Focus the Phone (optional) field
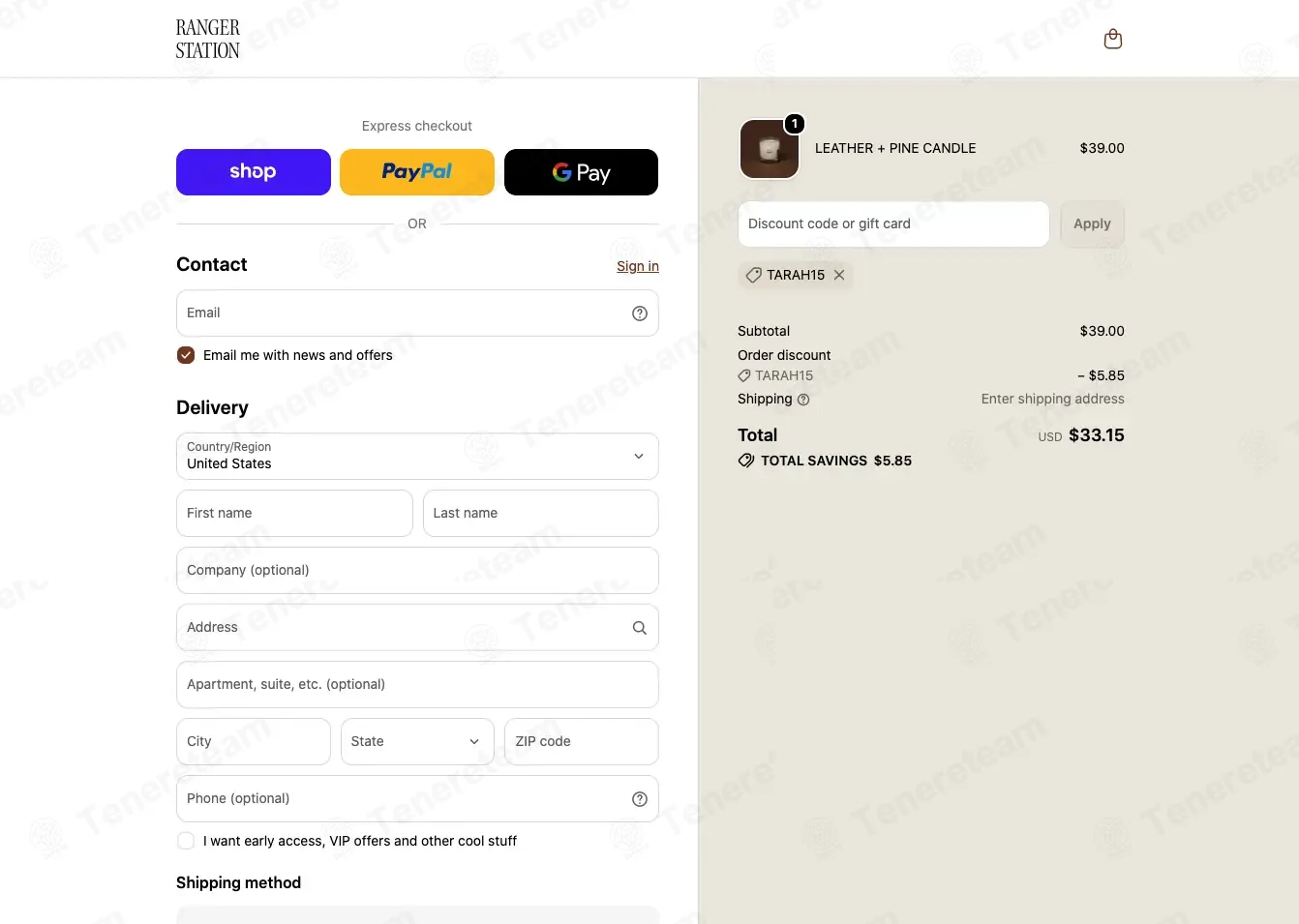This screenshot has width=1299, height=924. [x=417, y=798]
